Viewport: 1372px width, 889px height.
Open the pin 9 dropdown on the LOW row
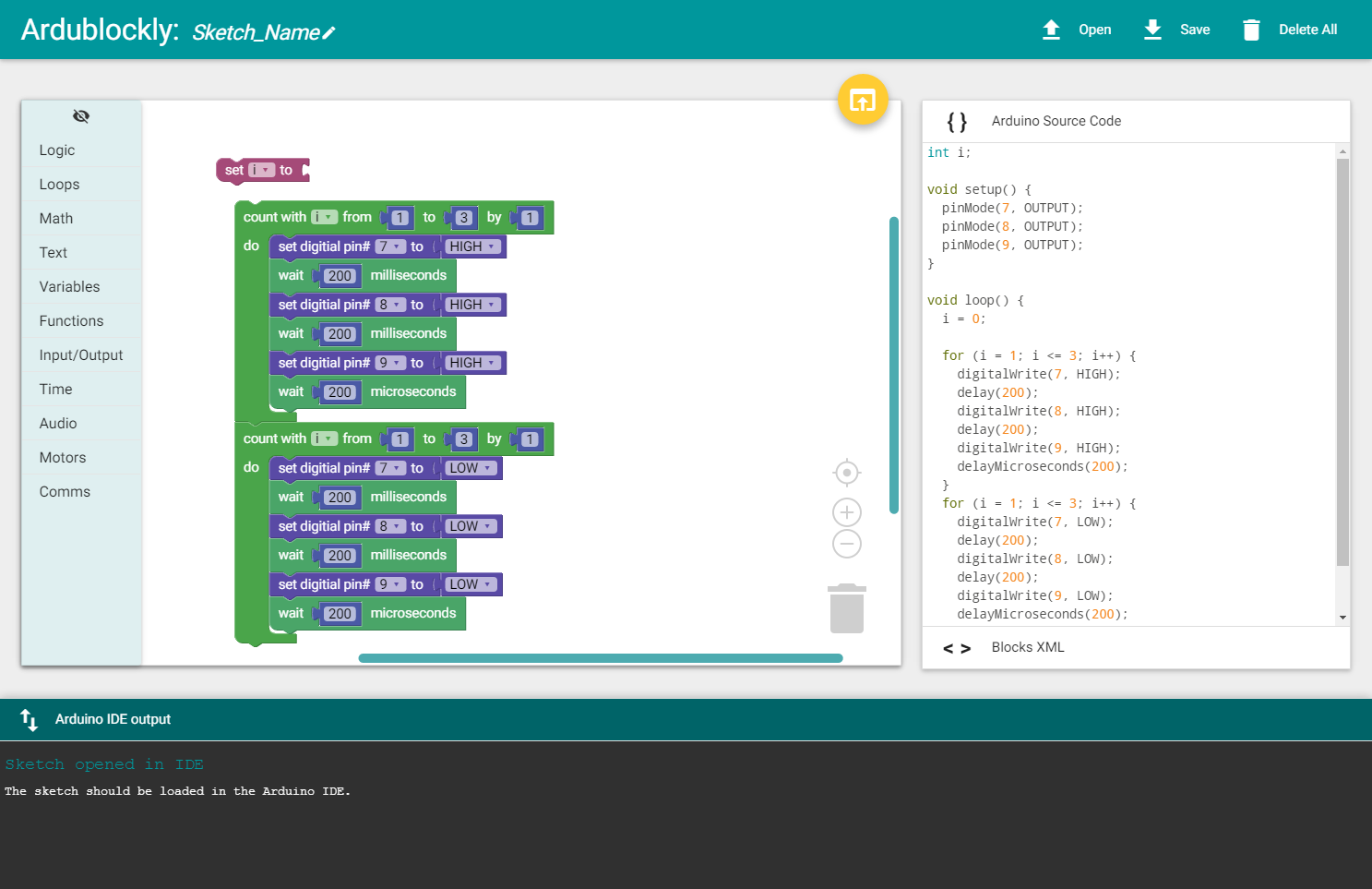[x=390, y=584]
